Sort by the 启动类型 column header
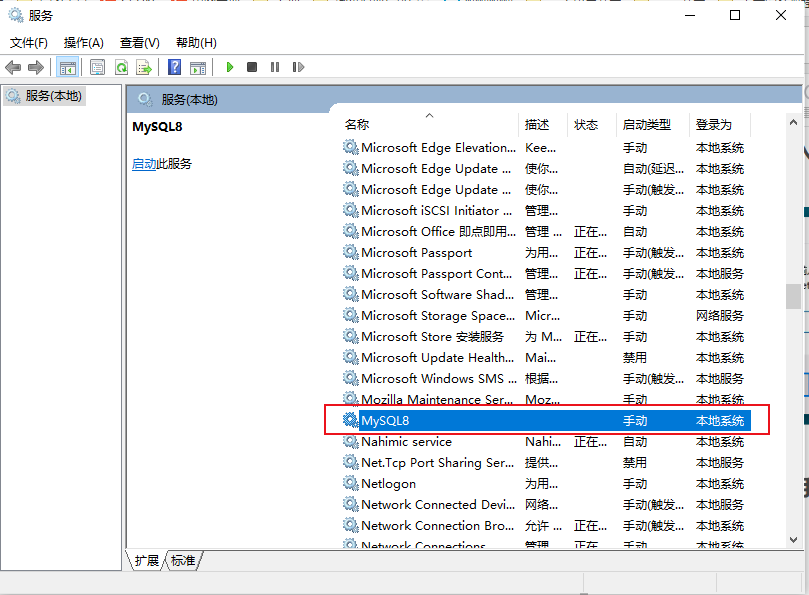 tap(653, 124)
